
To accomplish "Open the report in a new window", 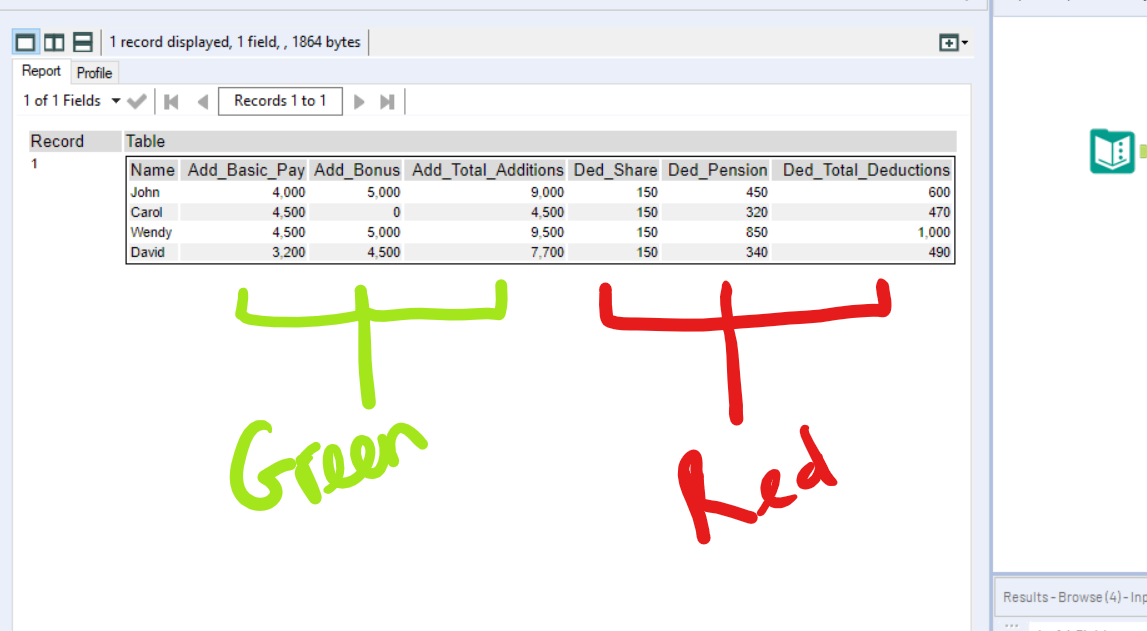I will 947,42.
